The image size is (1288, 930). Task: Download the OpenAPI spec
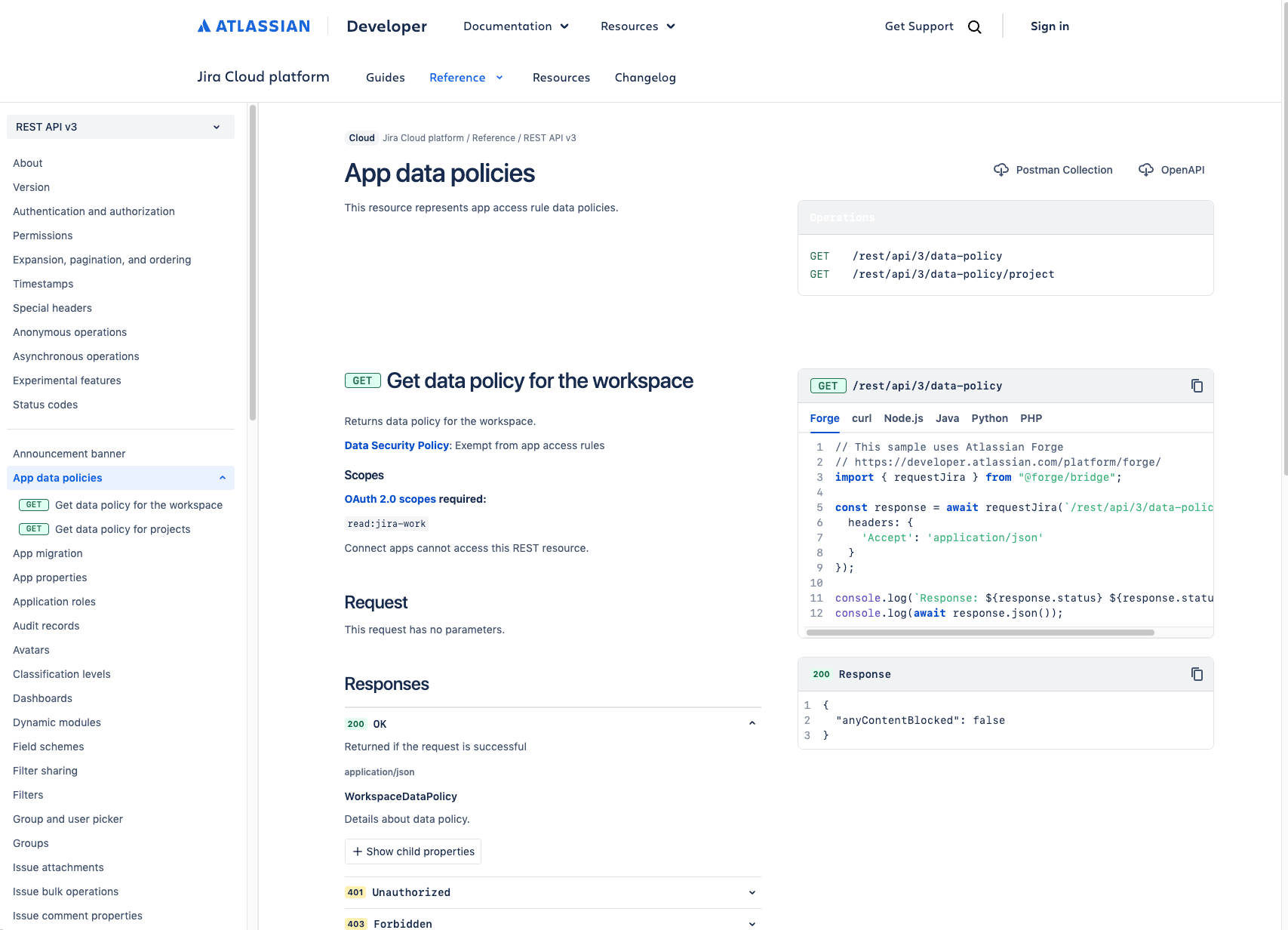[x=1171, y=170]
